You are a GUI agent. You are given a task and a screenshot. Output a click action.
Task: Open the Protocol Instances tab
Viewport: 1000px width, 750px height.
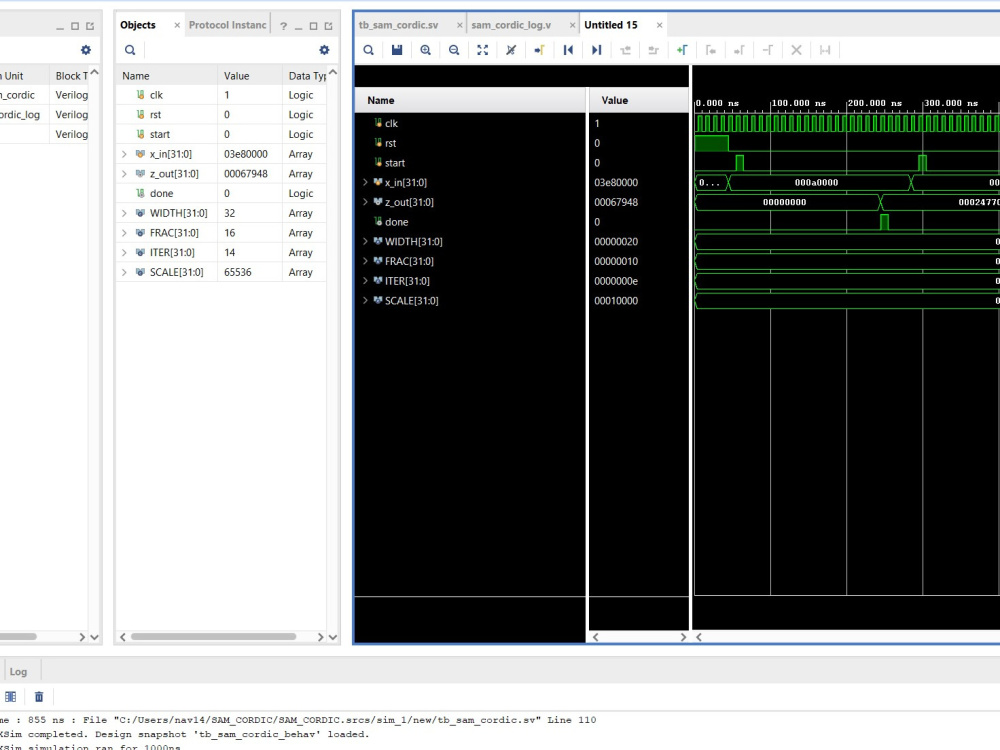228,25
